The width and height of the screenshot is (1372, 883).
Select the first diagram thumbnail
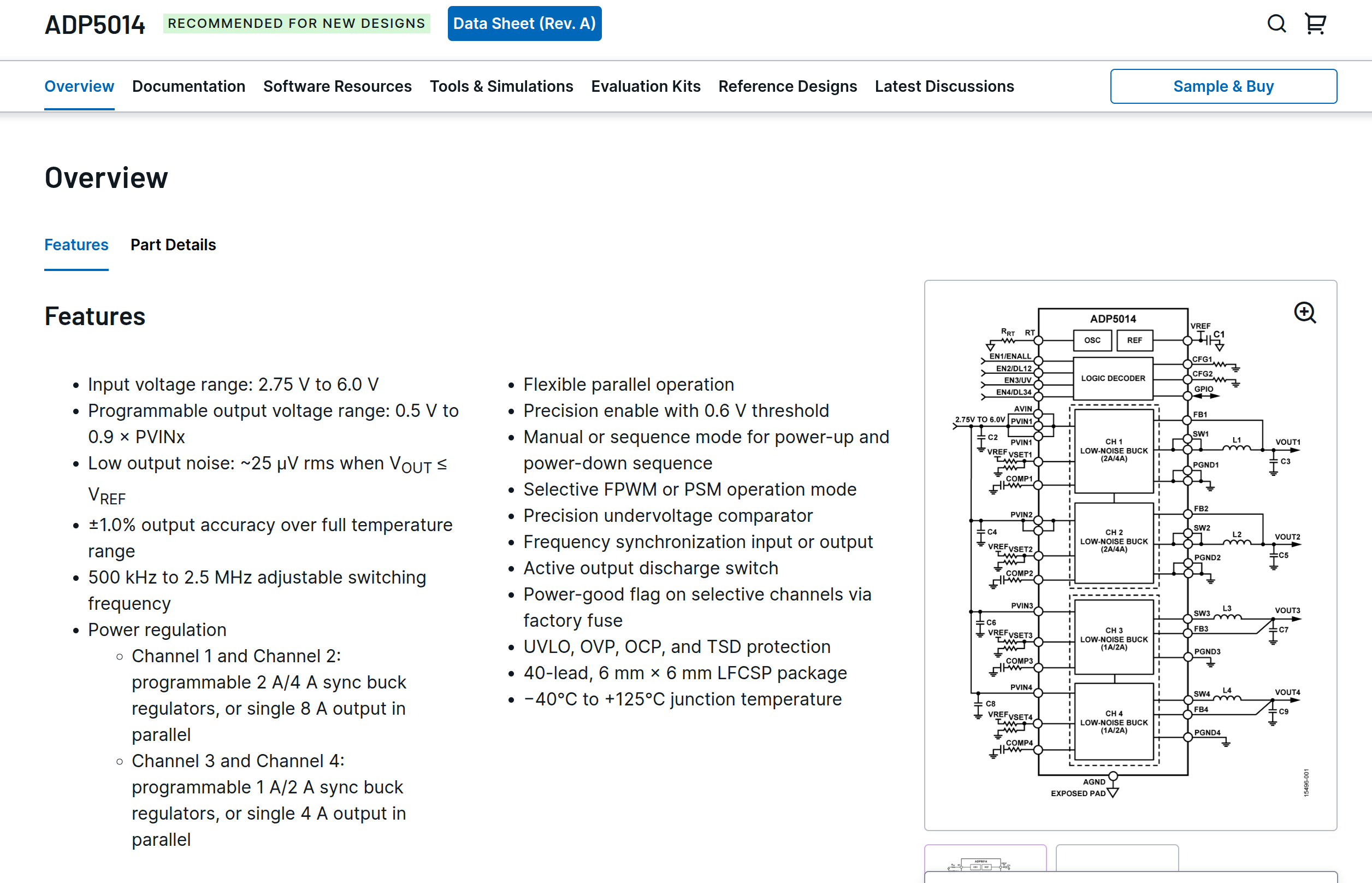(x=985, y=859)
